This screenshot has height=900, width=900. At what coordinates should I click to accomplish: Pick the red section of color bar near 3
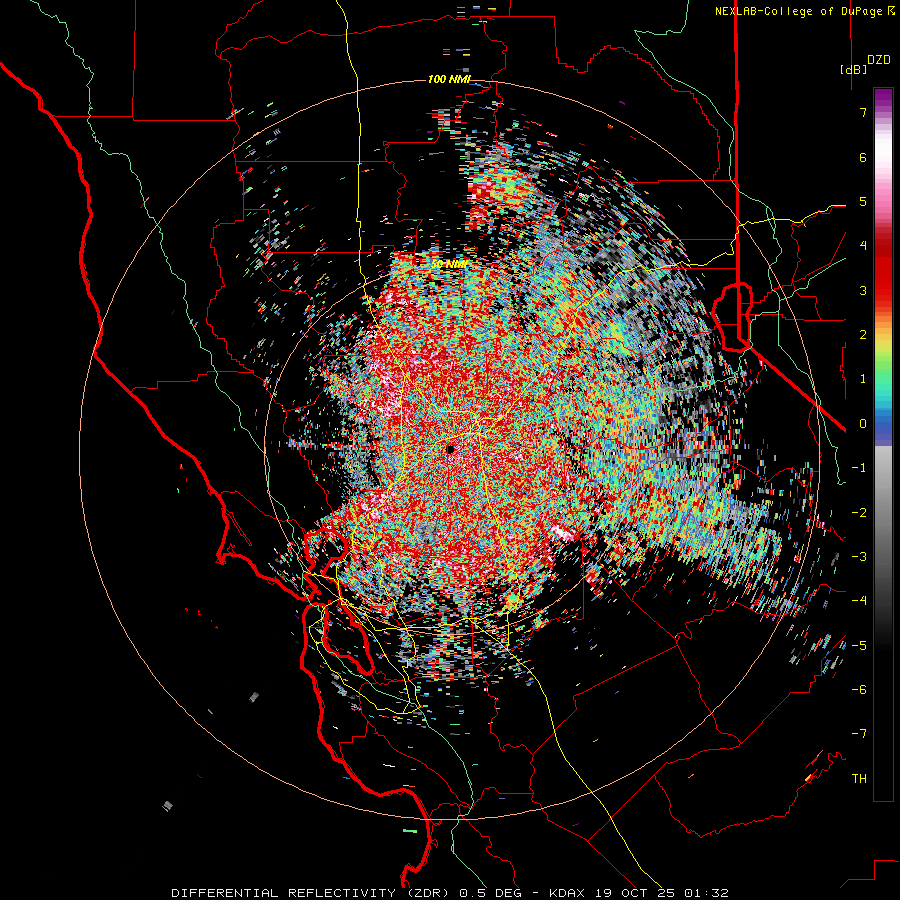(883, 281)
